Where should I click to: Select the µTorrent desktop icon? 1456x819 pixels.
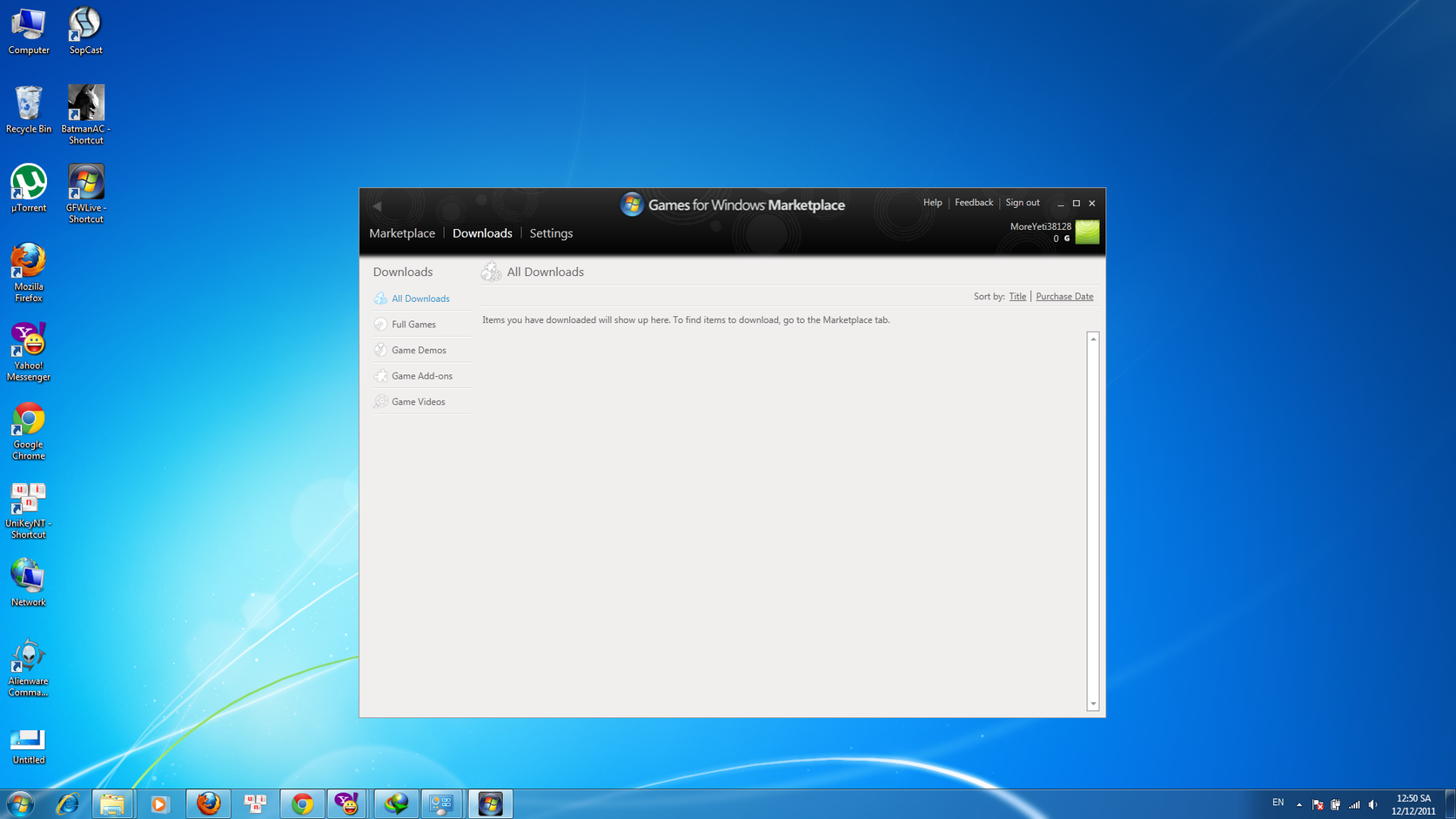pyautogui.click(x=29, y=188)
